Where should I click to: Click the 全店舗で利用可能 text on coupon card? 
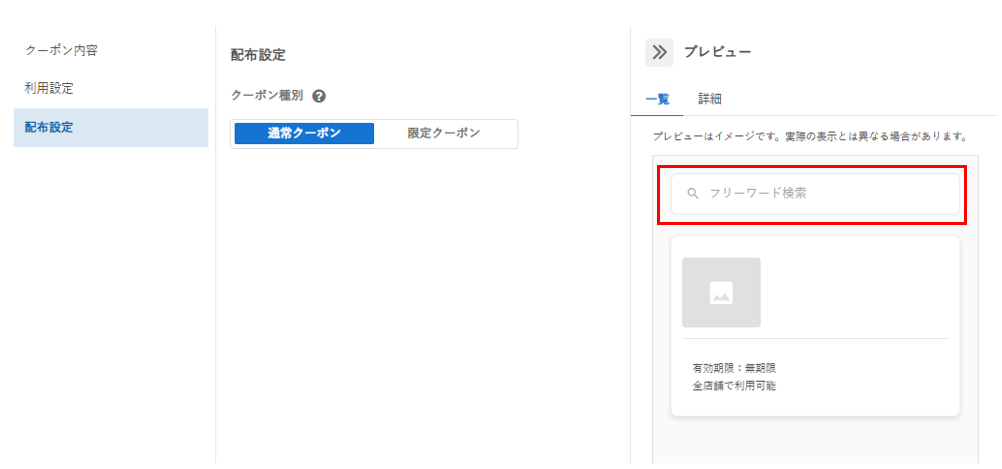coord(734,386)
